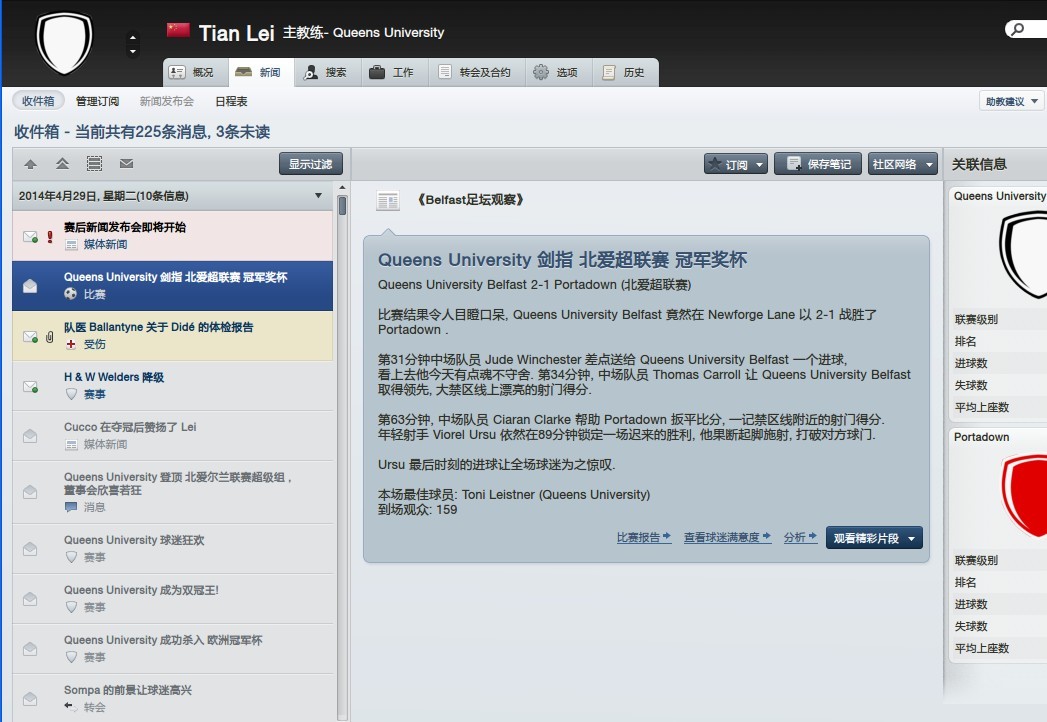Click the single up-arrow icon above message list
The height and width of the screenshot is (722, 1047).
(30, 164)
